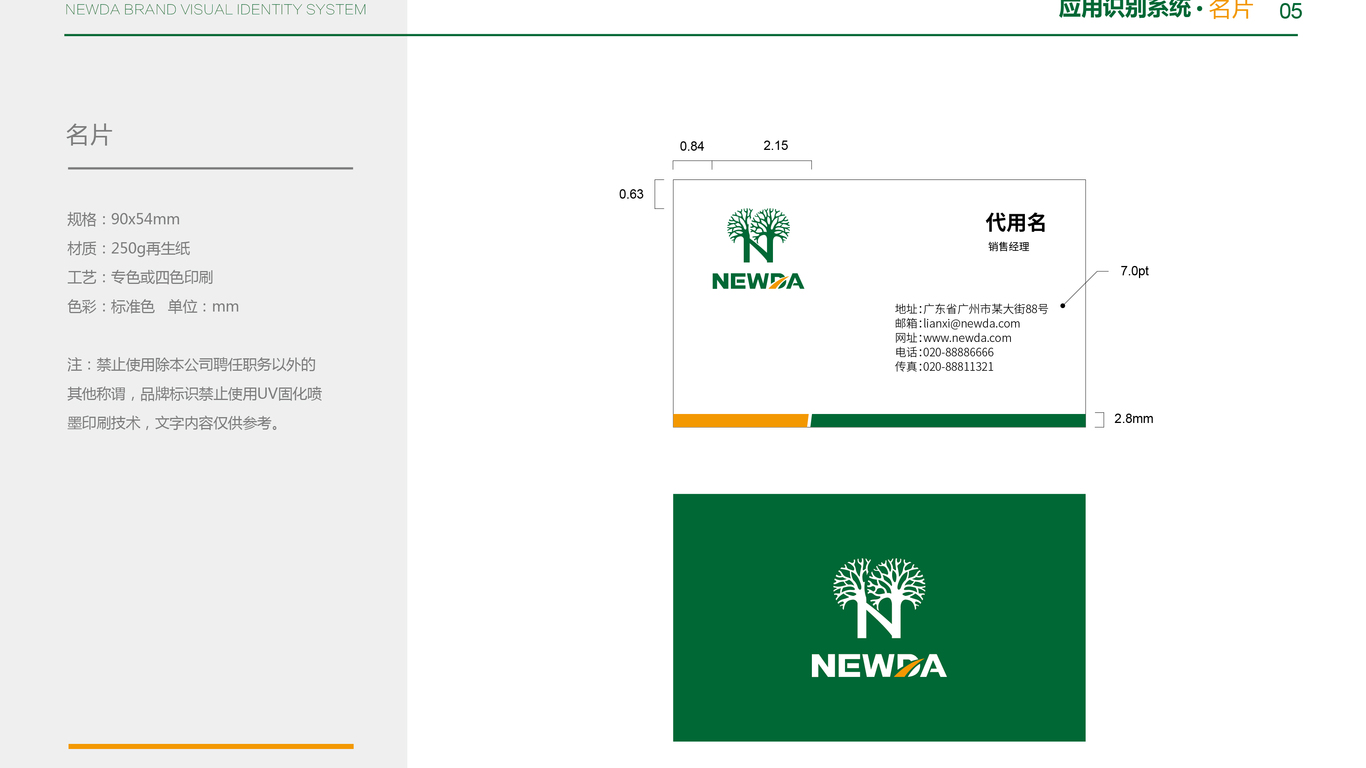Image resolution: width=1366 pixels, height=768 pixels.
Task: Click the line 色彩：标准色 单位：mm
Action: tap(153, 306)
